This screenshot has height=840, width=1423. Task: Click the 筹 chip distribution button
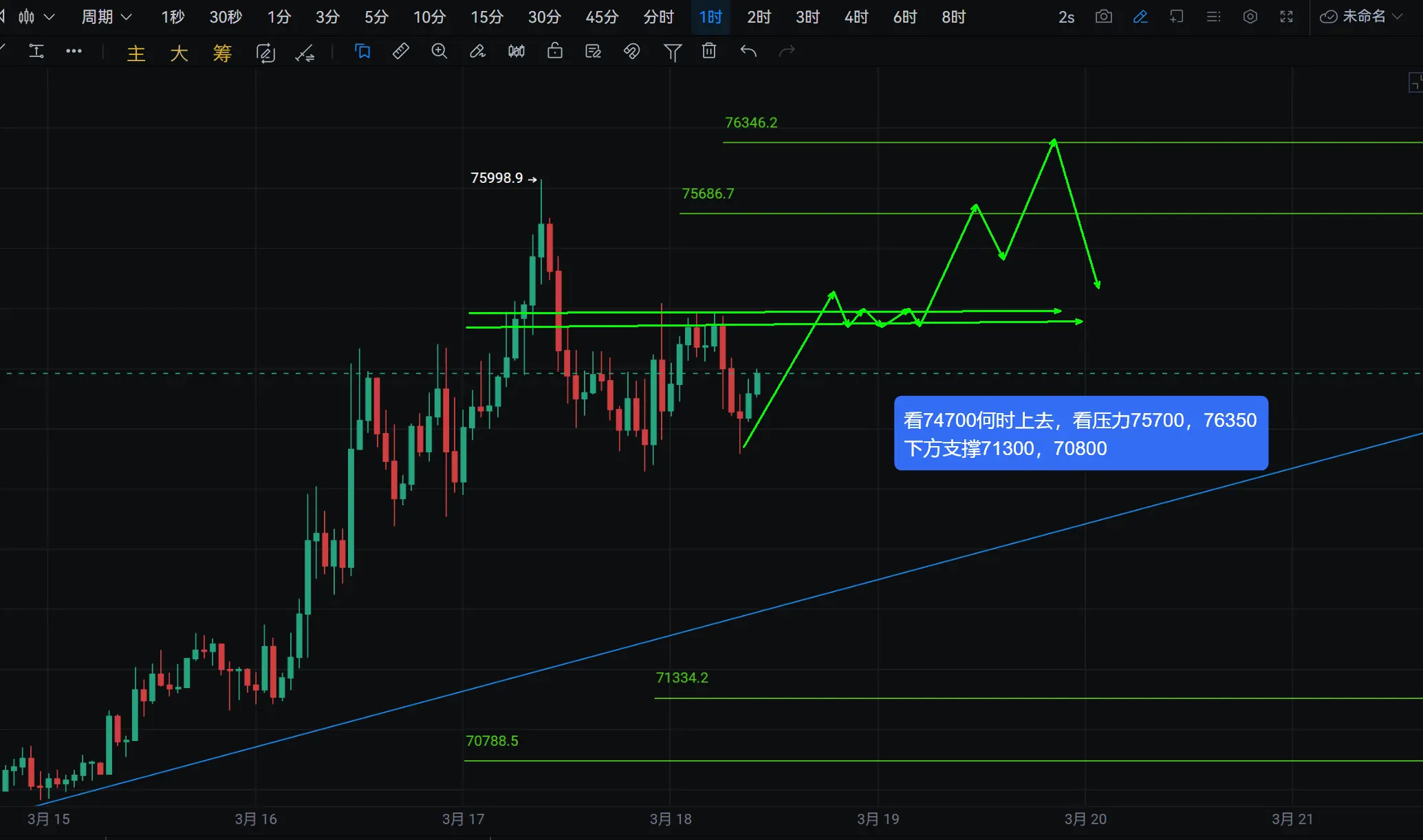click(222, 53)
